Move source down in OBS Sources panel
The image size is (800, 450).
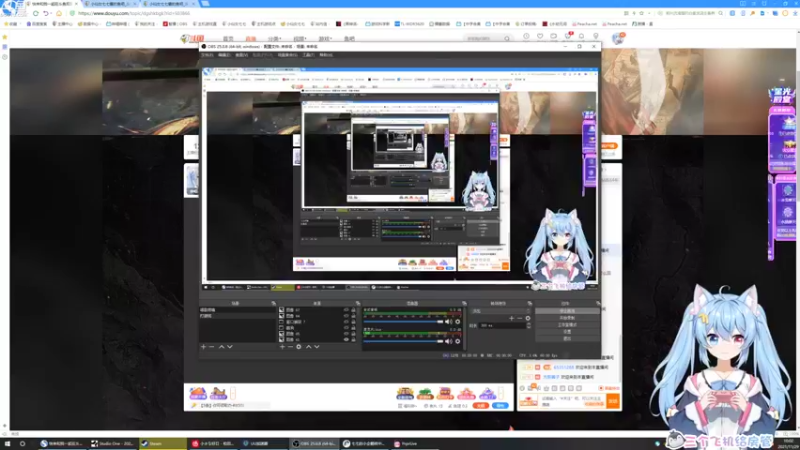point(317,347)
